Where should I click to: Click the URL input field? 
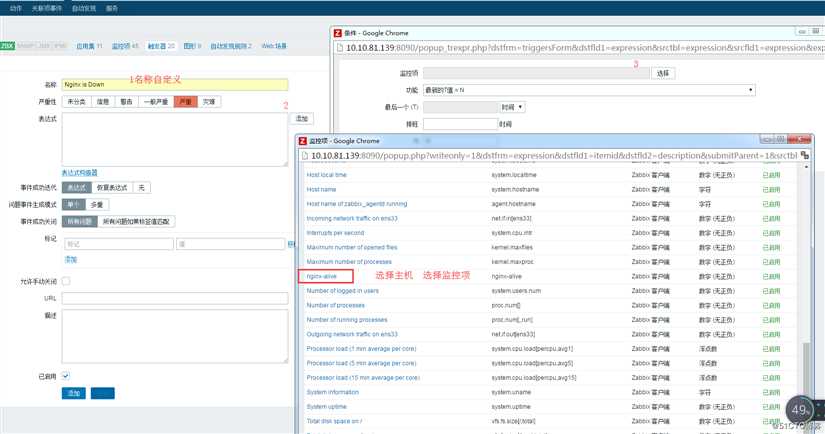tap(175, 298)
